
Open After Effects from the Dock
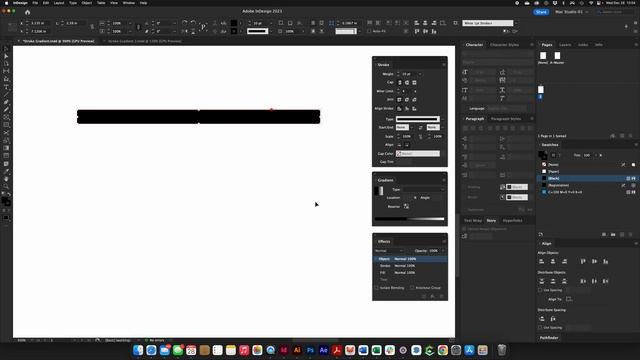(323, 350)
